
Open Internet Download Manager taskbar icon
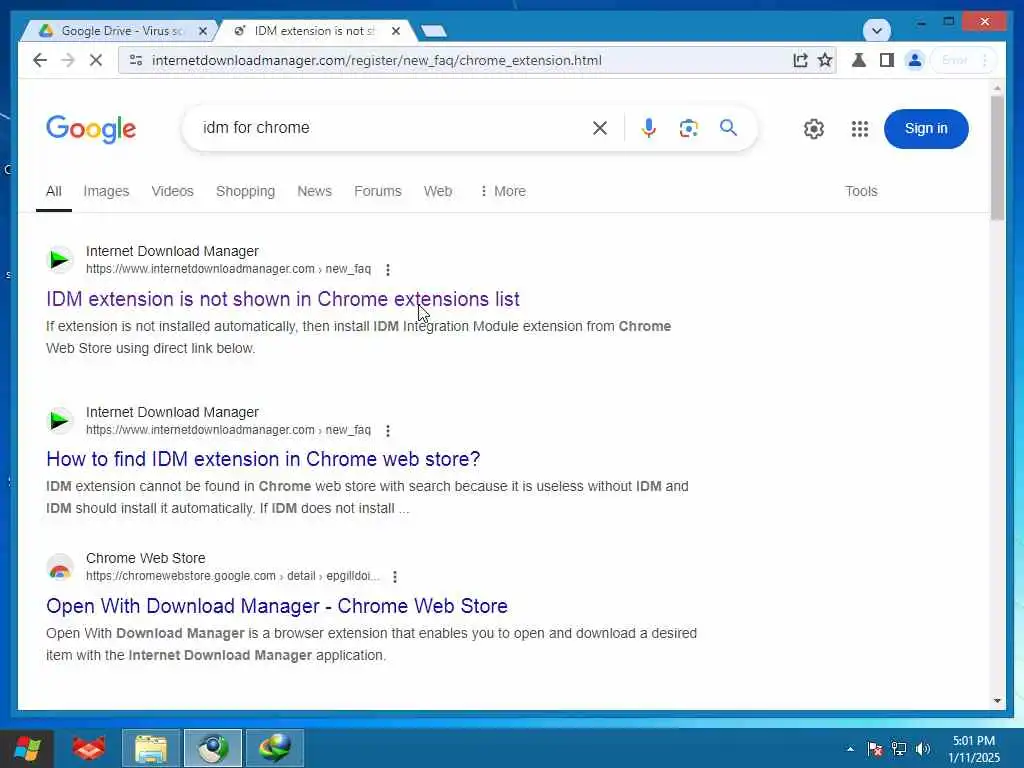tap(275, 748)
